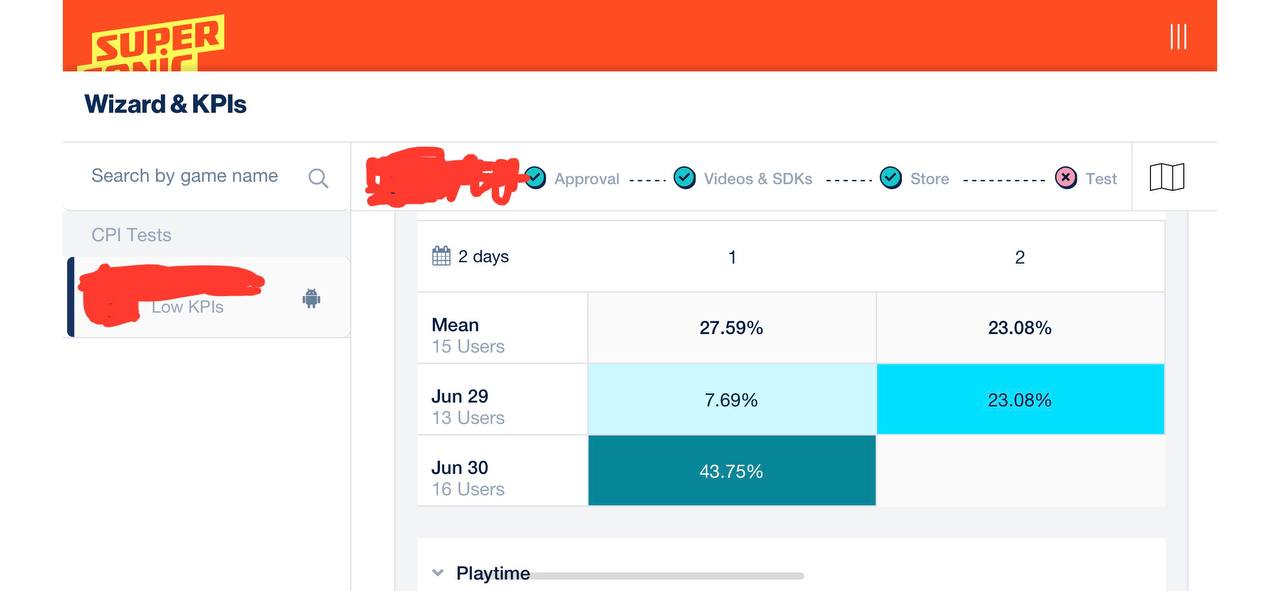1280x591 pixels.
Task: Click the Approval step checkmark icon
Action: pos(536,178)
